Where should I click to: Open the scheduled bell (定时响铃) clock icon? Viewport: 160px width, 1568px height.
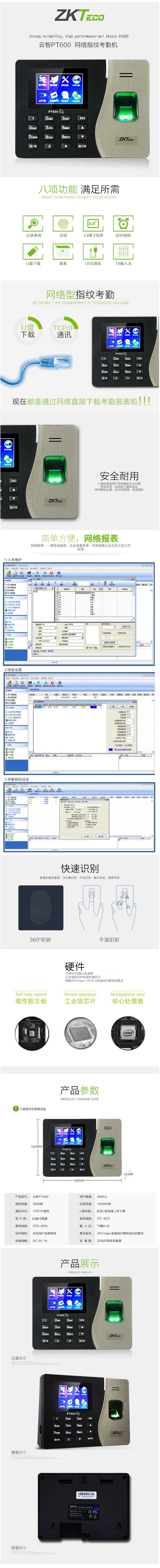tap(123, 223)
